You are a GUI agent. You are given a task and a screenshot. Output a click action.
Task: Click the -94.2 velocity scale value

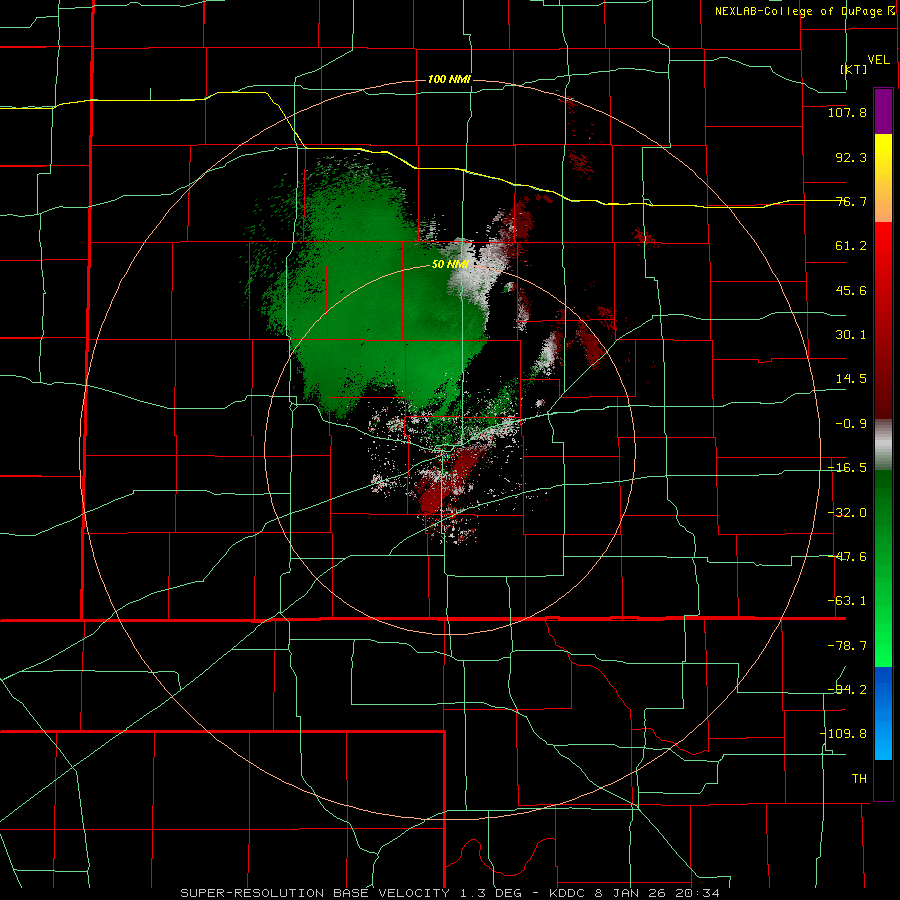(x=847, y=689)
